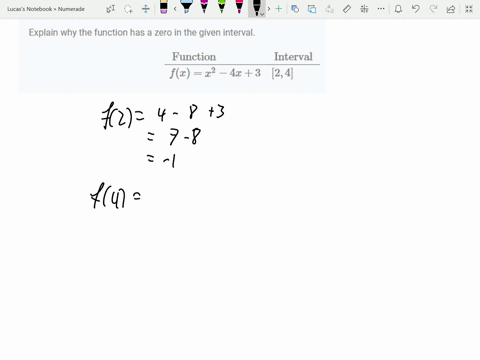Select the text/object selection tool
The width and height of the screenshot is (480, 360).
click(110, 9)
